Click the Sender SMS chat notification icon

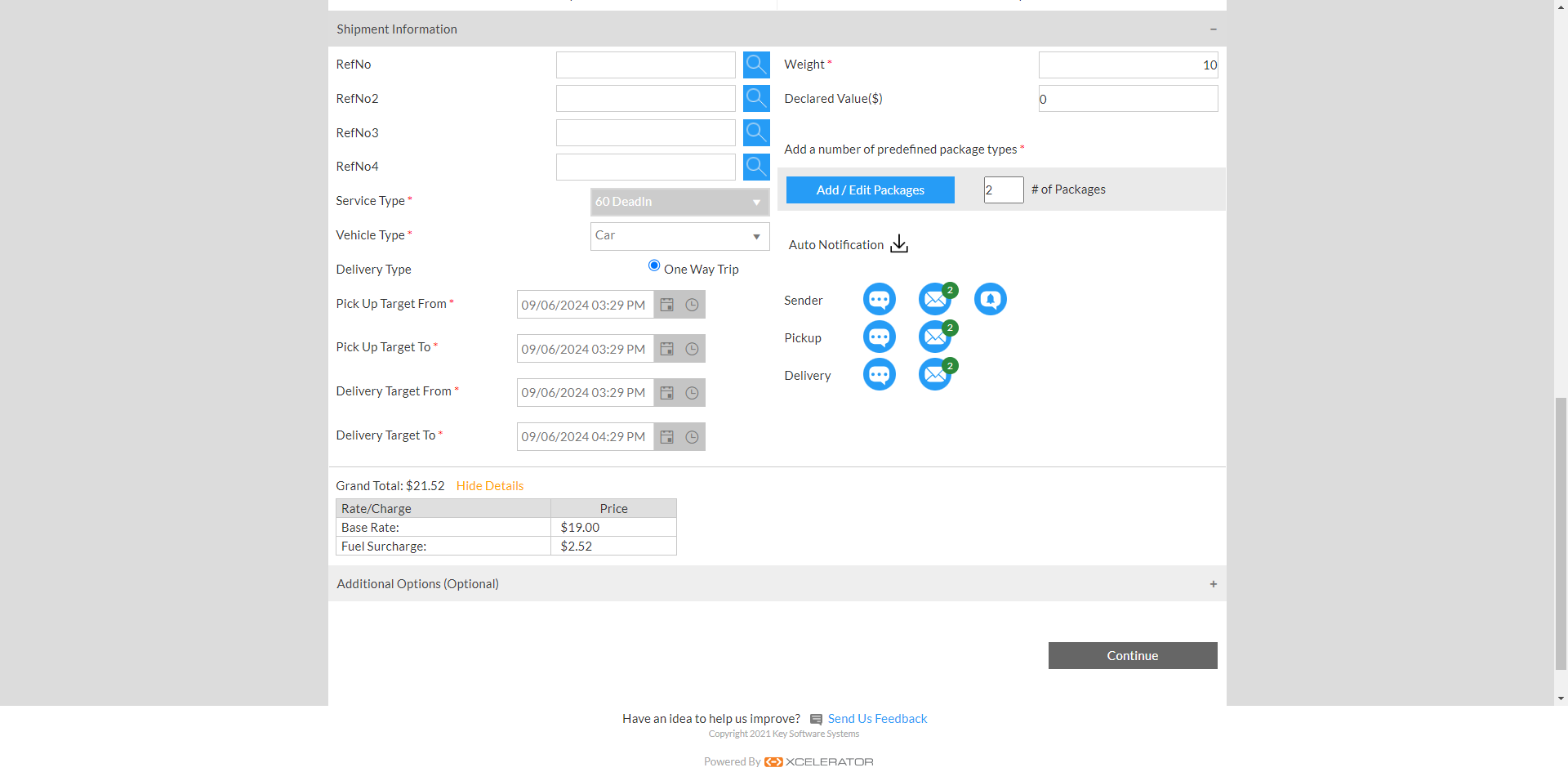880,299
